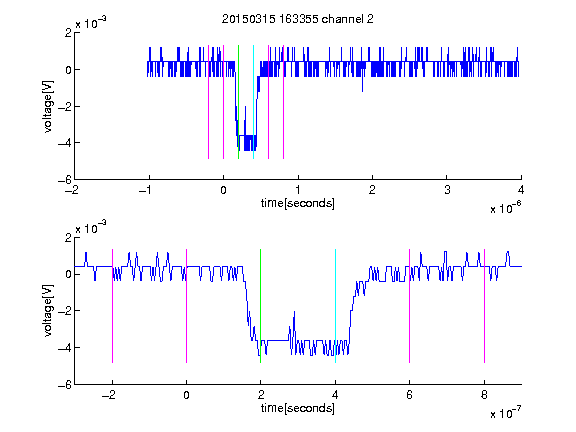Screen dimensions: 576x432
Task: Click the green vertical marker in top plot
Action: point(238,102)
